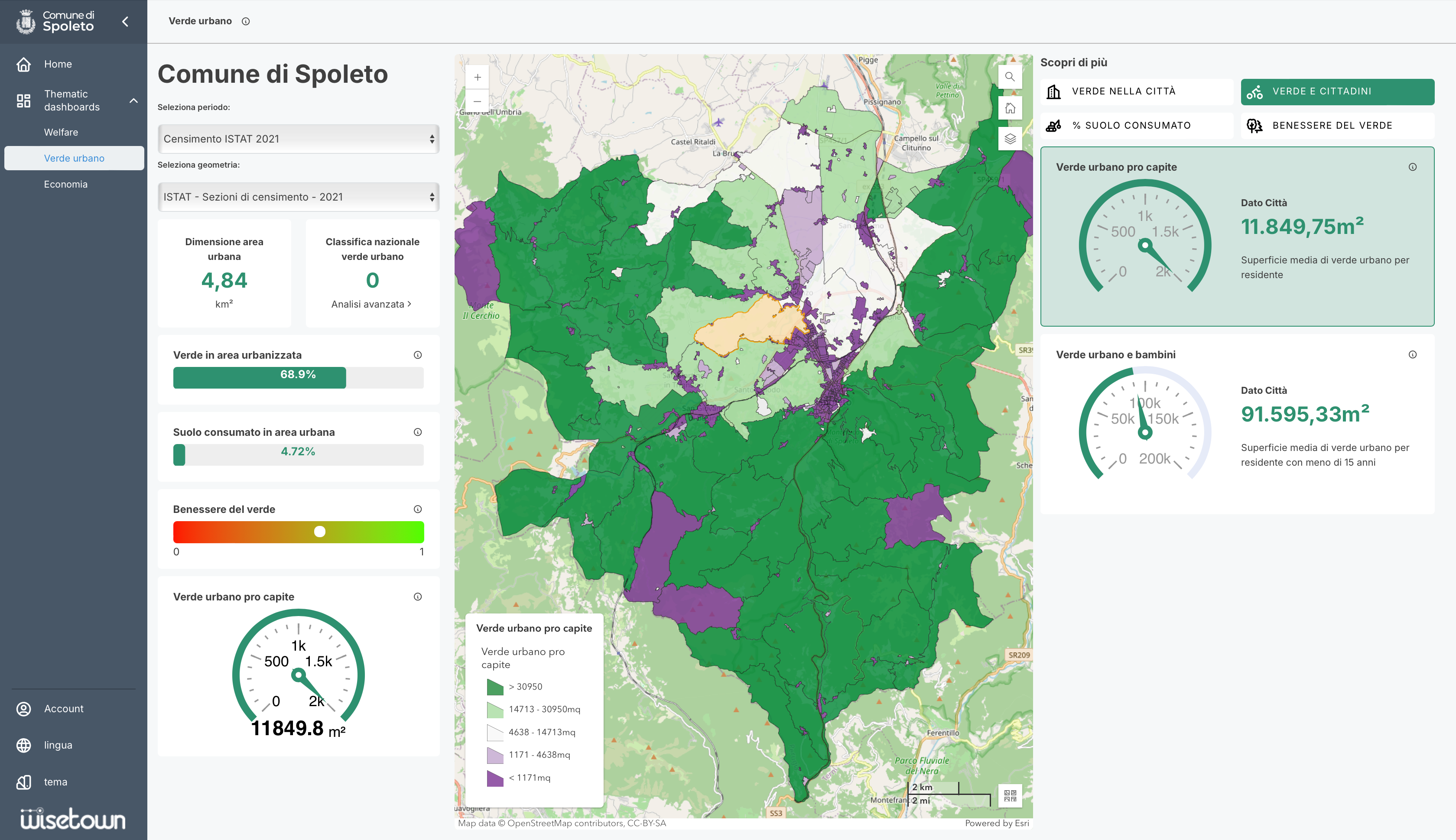1456x840 pixels.
Task: Click the Benessere del verde gradient marker
Action: point(320,532)
